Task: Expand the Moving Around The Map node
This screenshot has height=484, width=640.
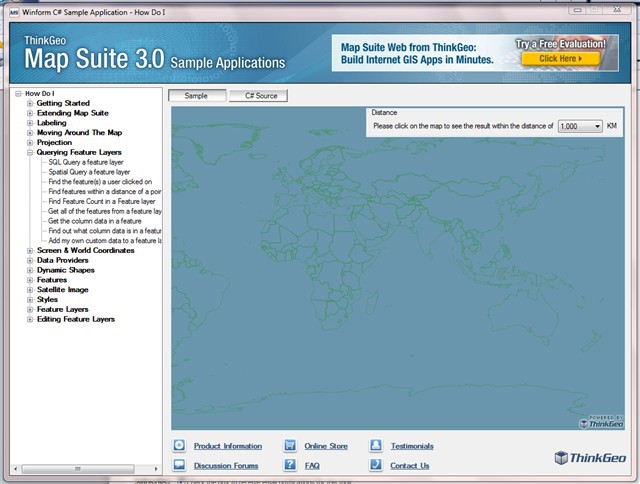Action: point(30,133)
